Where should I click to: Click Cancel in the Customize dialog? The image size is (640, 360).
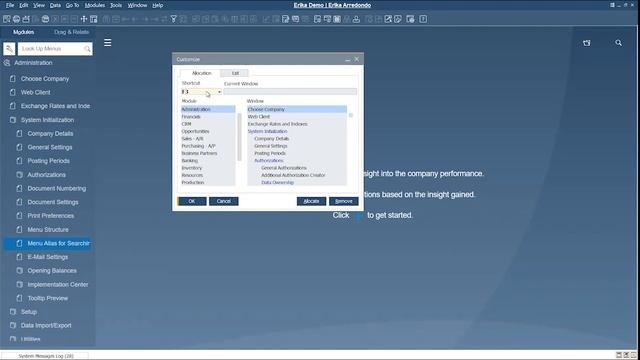coord(224,201)
